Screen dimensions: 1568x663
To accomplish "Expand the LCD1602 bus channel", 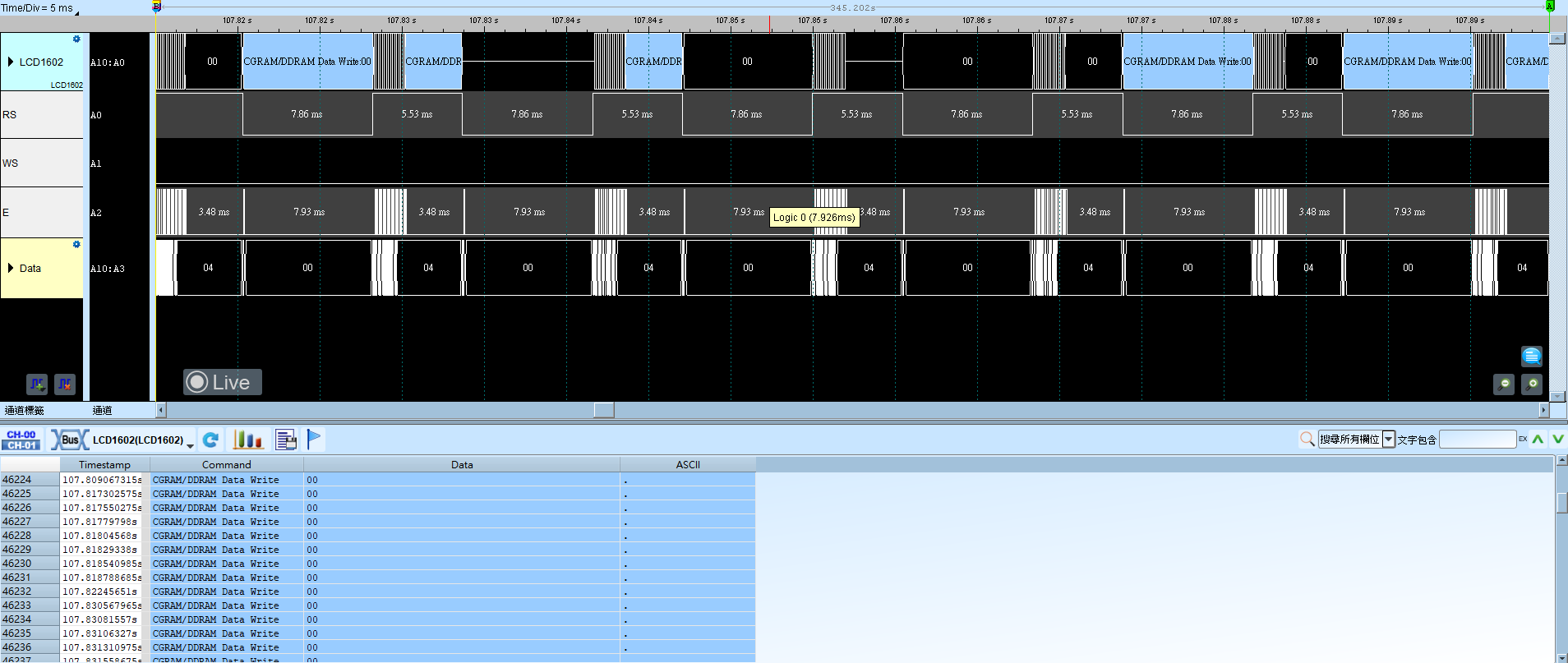I will pos(10,62).
